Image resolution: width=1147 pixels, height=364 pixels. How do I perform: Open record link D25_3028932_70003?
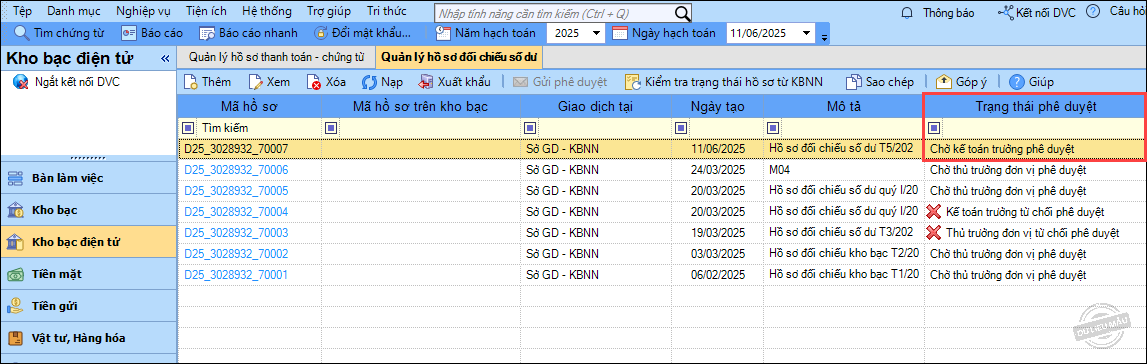pos(236,233)
